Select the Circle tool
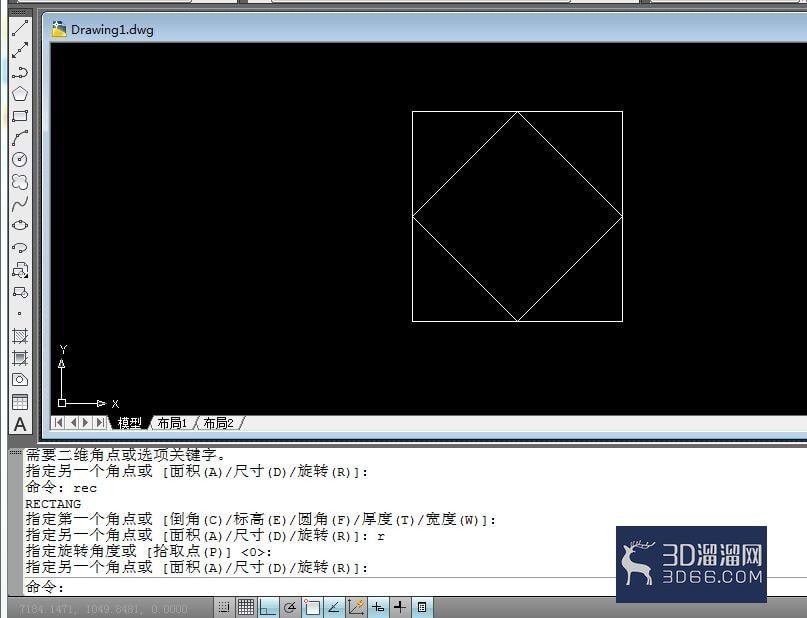Screen dimensions: 807x618 20,160
